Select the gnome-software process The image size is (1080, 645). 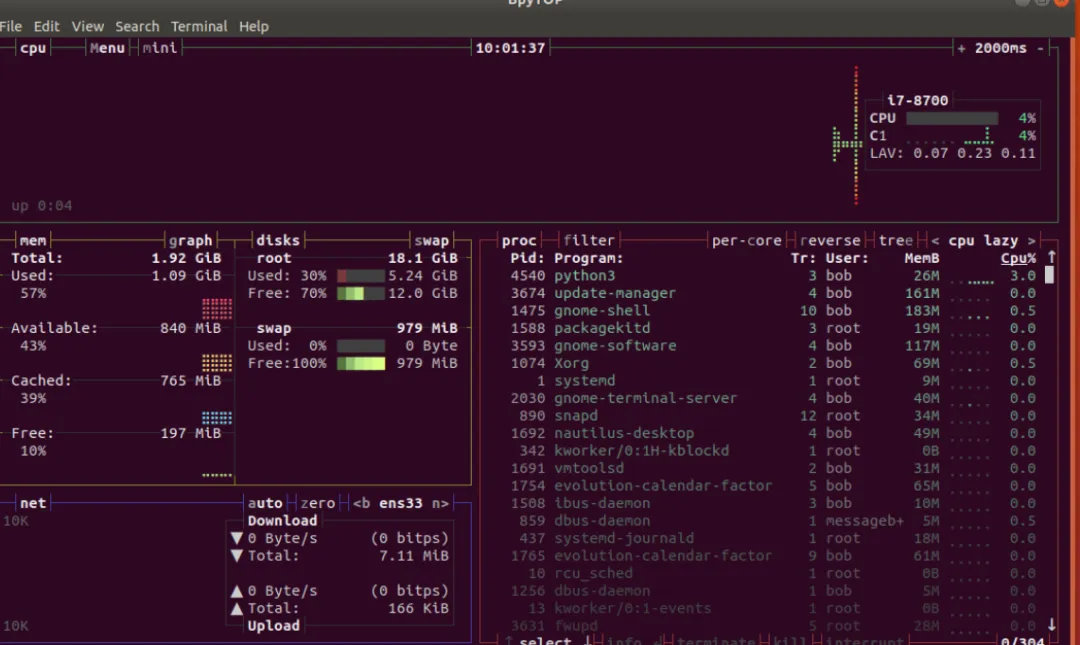pos(773,345)
